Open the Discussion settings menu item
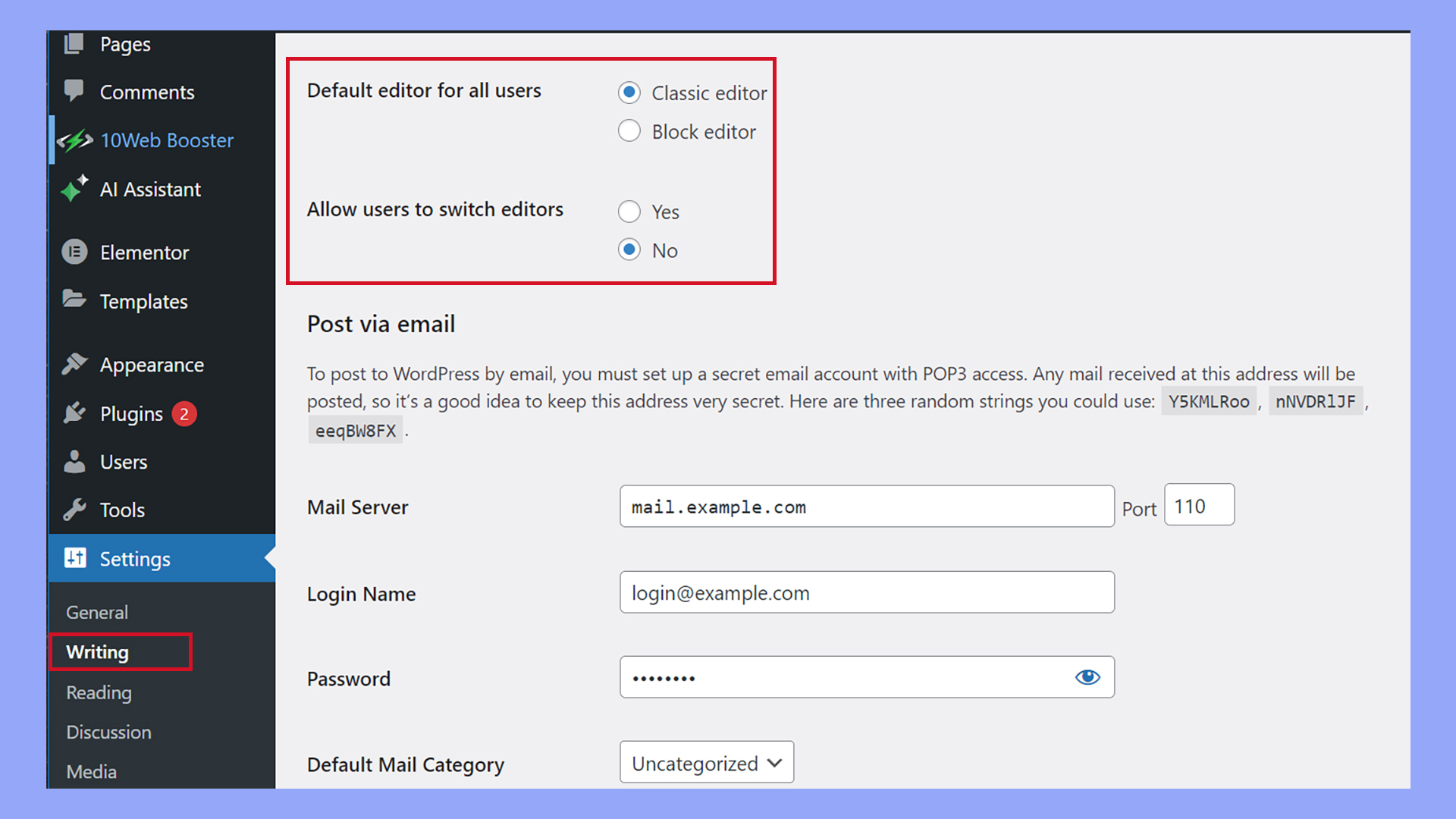Viewport: 1456px width, 819px height. (108, 732)
